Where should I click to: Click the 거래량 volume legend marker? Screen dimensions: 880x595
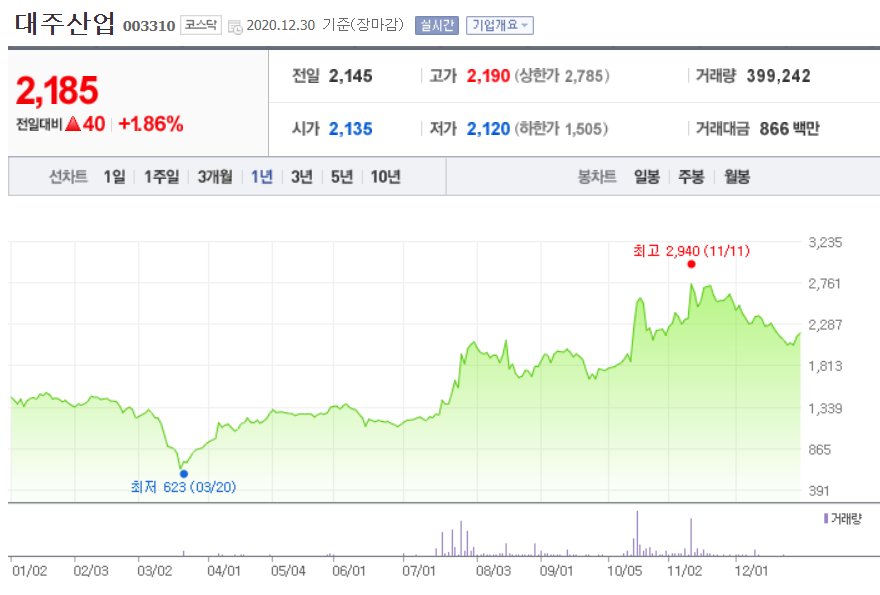[x=826, y=518]
